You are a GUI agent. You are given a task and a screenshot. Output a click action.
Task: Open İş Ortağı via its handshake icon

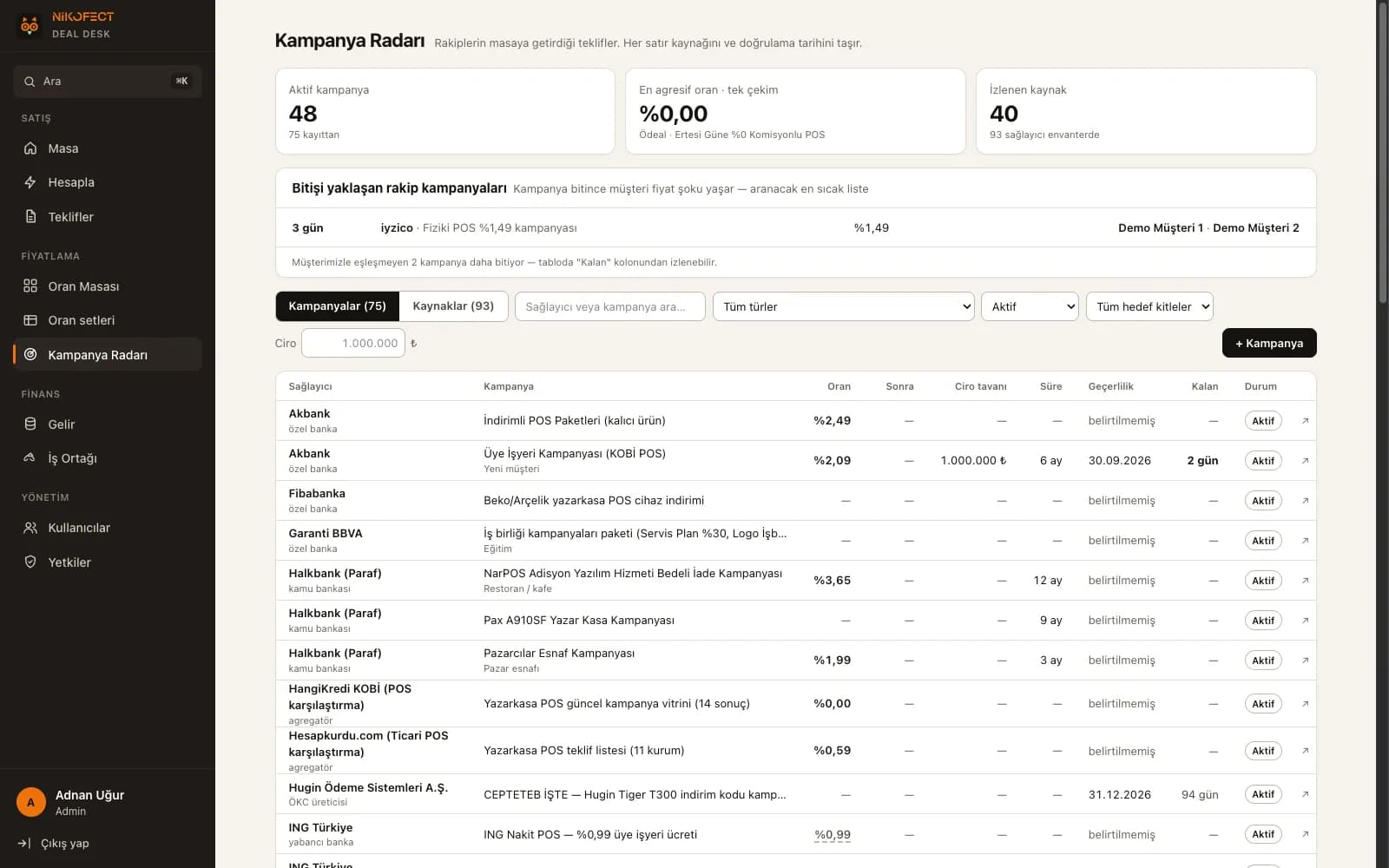30,458
